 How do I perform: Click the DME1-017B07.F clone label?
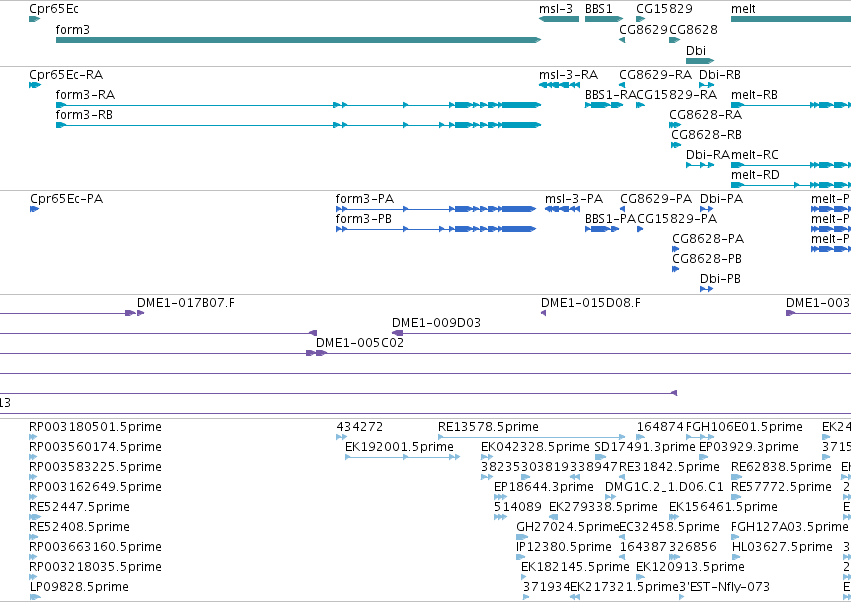pyautogui.click(x=186, y=302)
